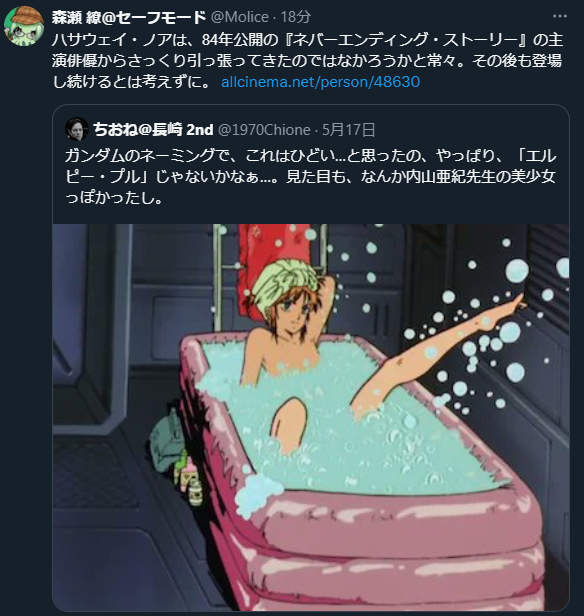Click the quoted tweet author's small avatar

pos(77,129)
